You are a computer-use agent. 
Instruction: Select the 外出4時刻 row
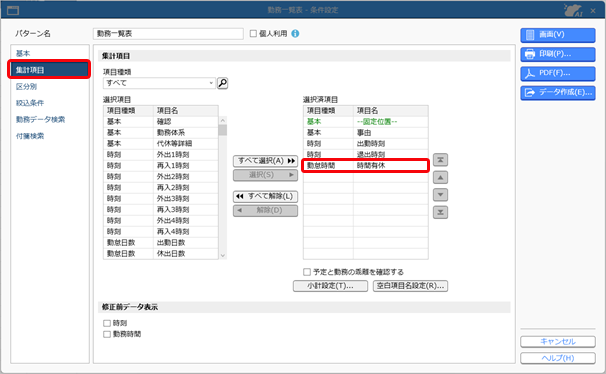point(161,221)
